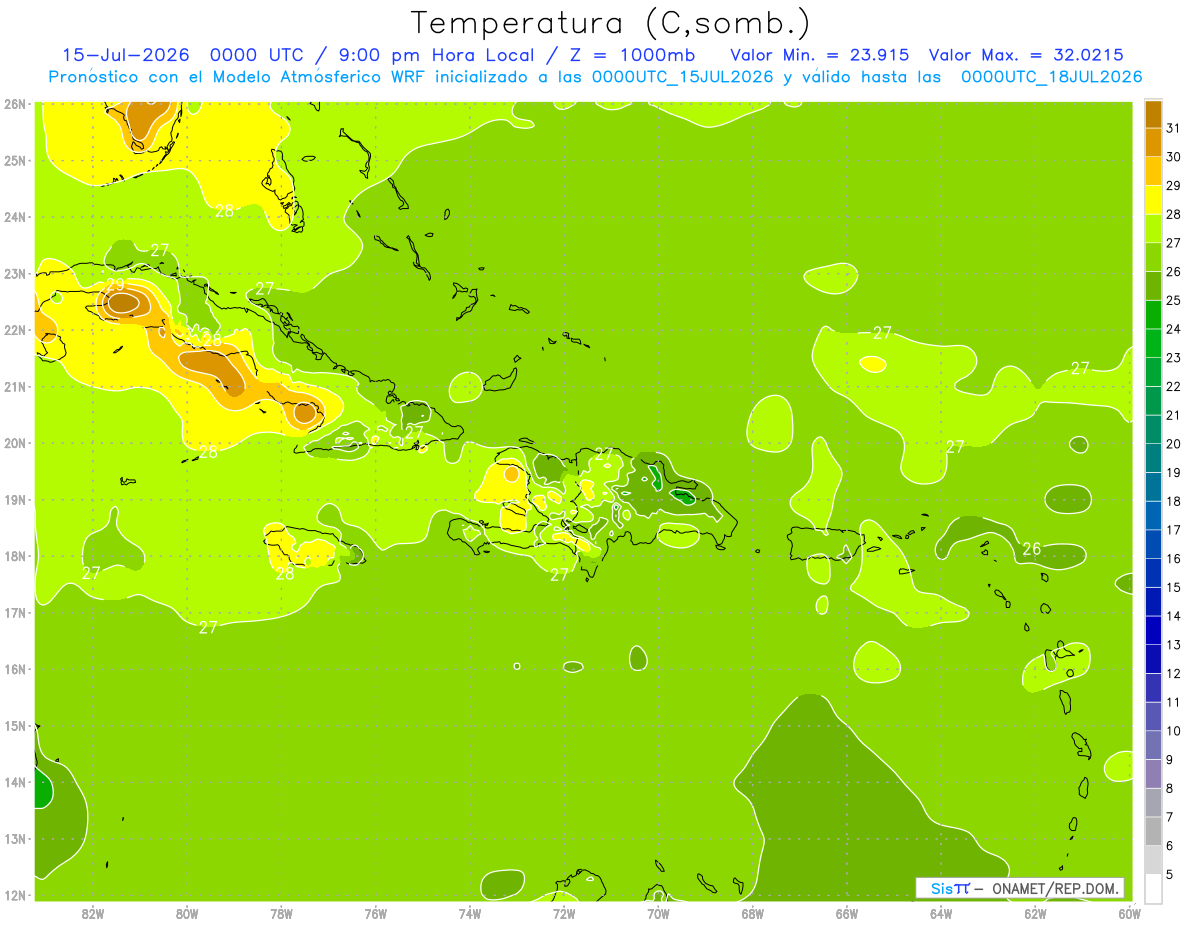Pick the legend color band between 24 and 25

(x=1153, y=314)
